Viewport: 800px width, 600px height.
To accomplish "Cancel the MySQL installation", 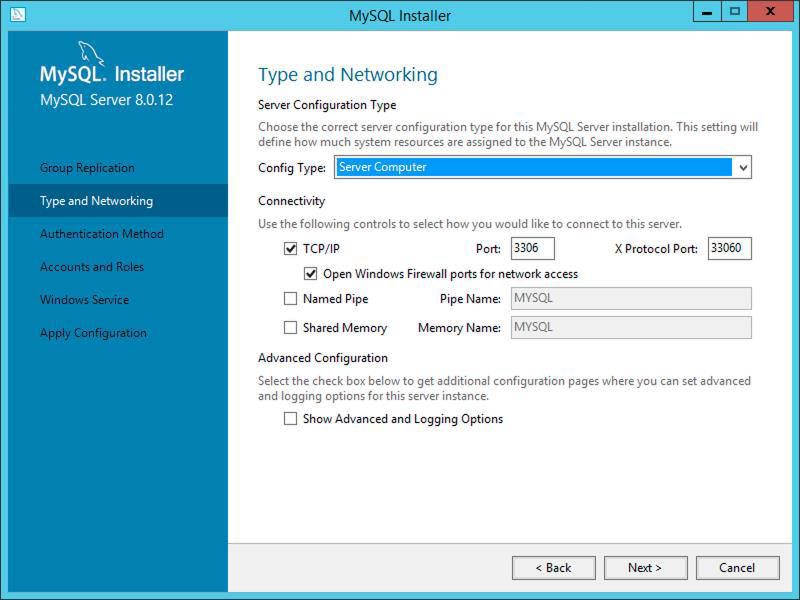I will coord(737,567).
